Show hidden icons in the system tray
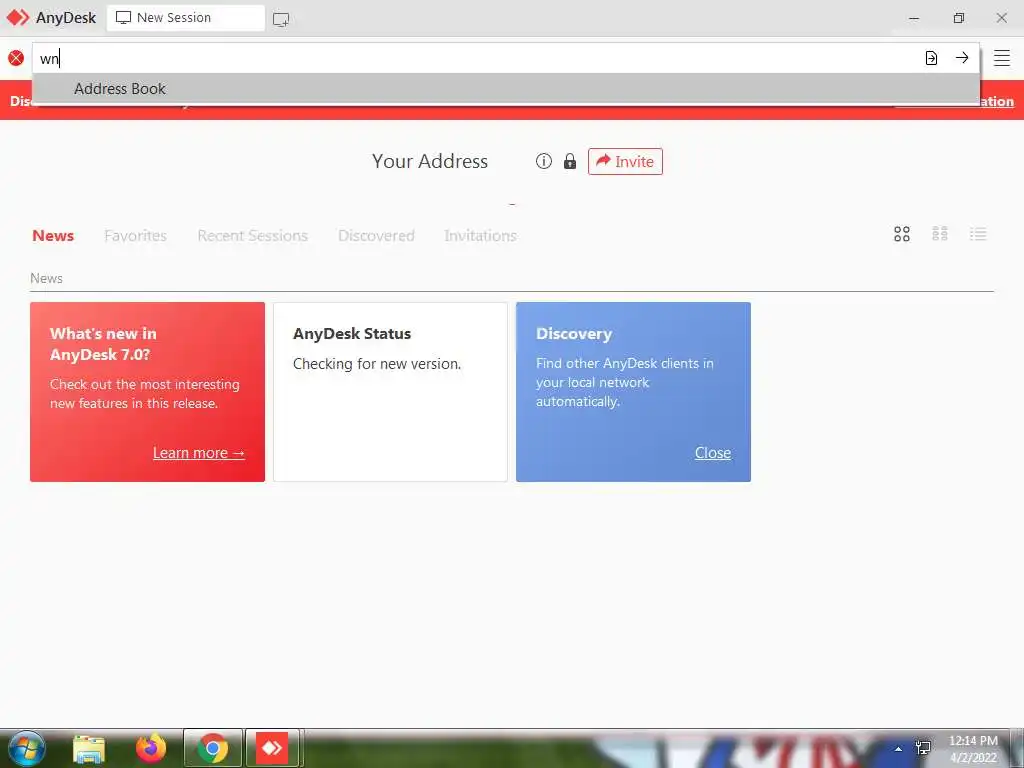1024x768 pixels. [899, 749]
